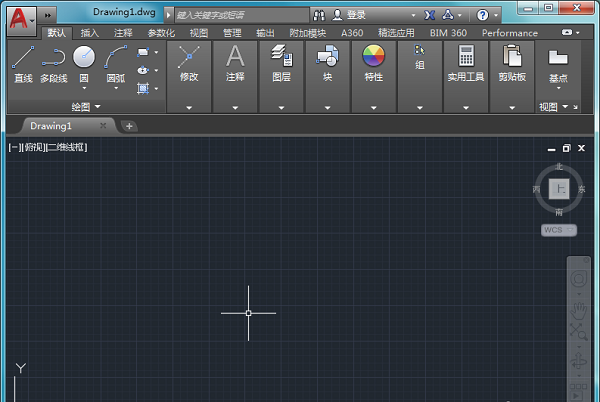Switch to the A360 ribbon tab
Screen dimensions: 600x402
(352, 33)
